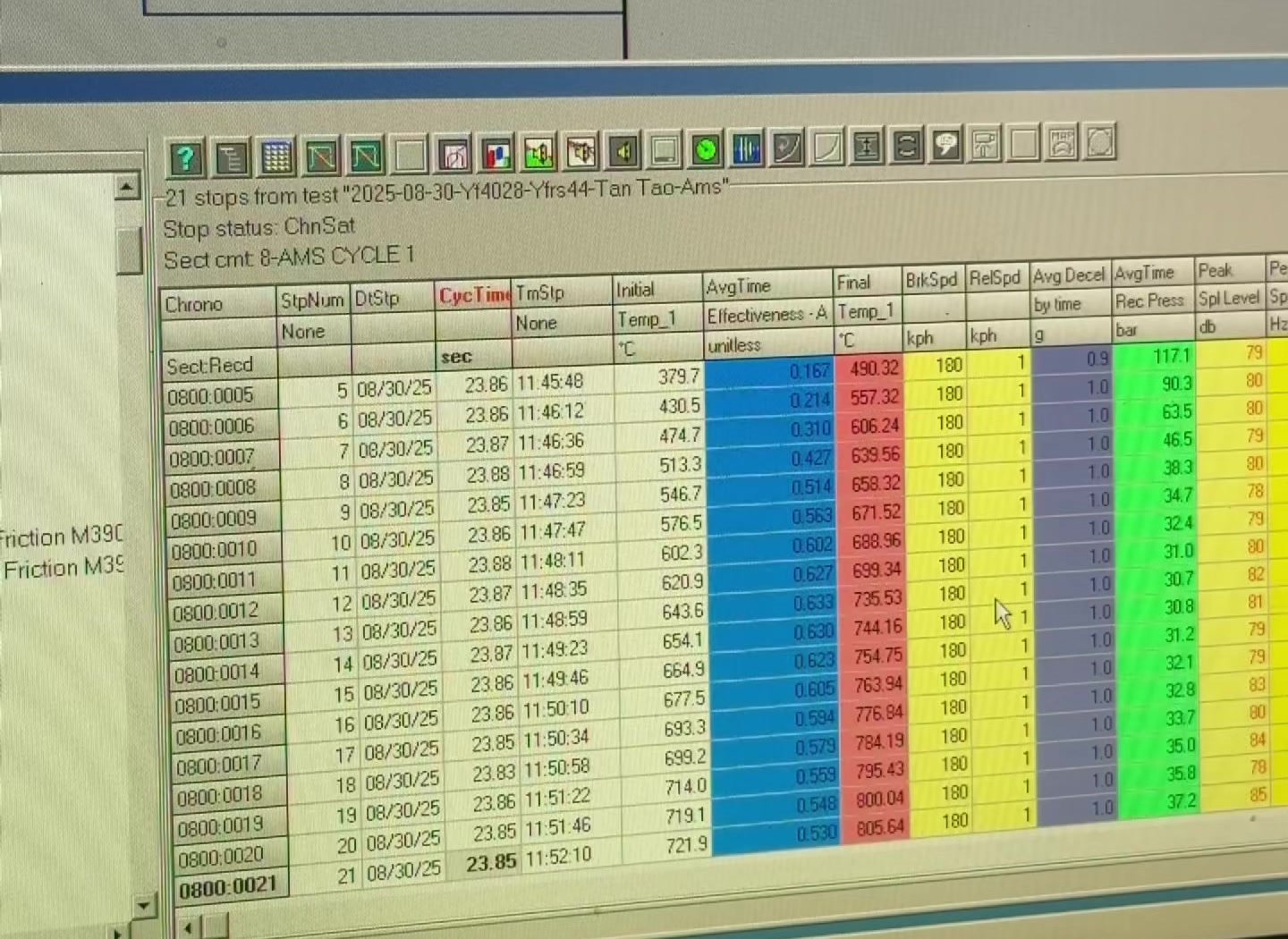Select the Chrono column header
Viewport: 1288px width, 939px height.
click(218, 304)
